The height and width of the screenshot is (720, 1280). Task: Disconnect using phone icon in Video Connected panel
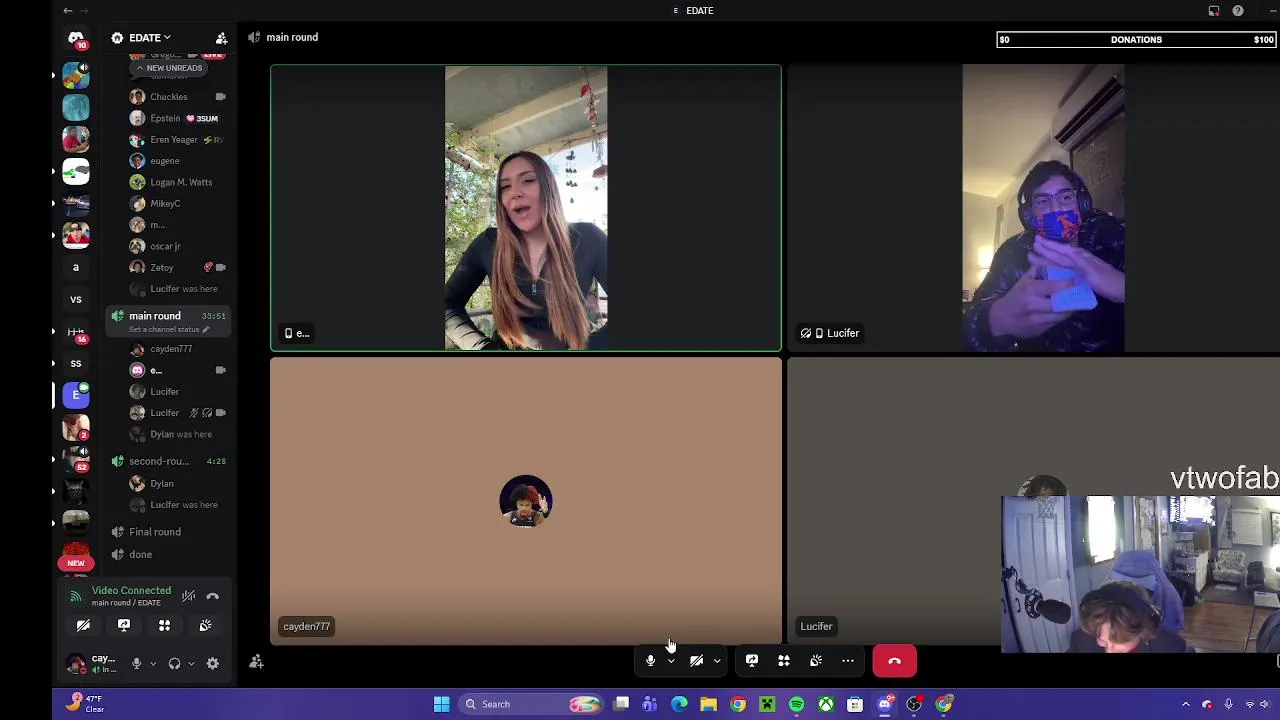(212, 596)
